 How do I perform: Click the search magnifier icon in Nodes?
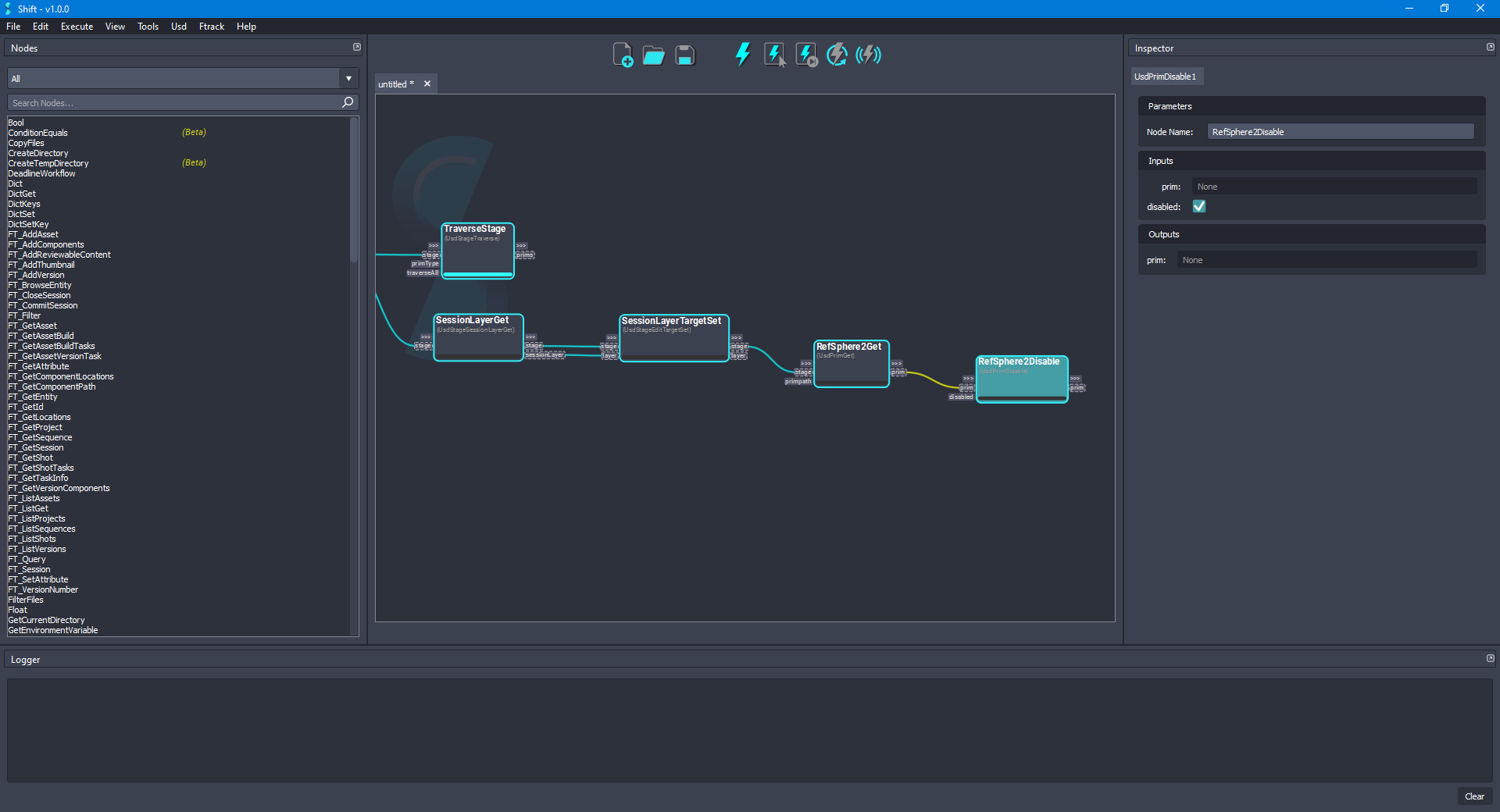[348, 102]
